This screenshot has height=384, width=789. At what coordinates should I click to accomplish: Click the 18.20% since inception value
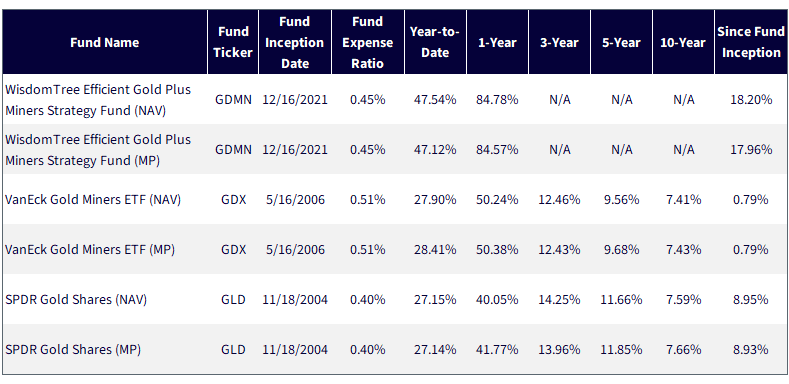coord(751,100)
